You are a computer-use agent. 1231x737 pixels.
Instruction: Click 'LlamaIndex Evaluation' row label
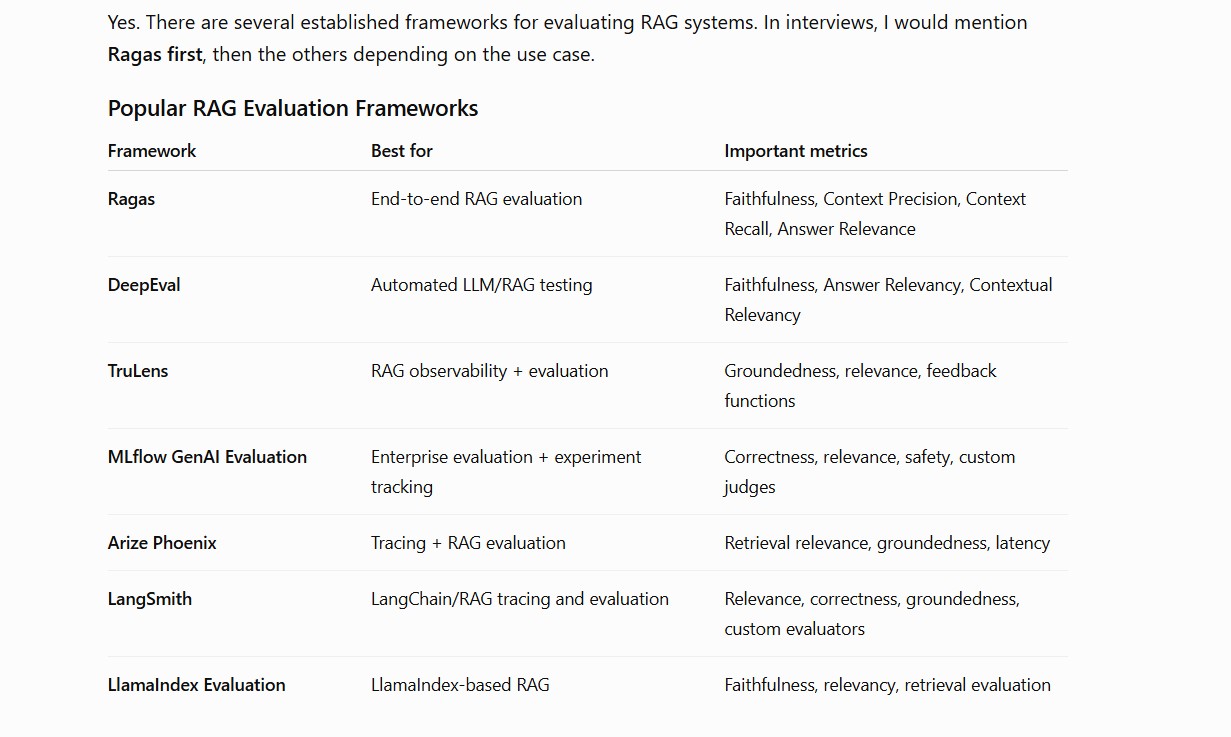tap(197, 685)
